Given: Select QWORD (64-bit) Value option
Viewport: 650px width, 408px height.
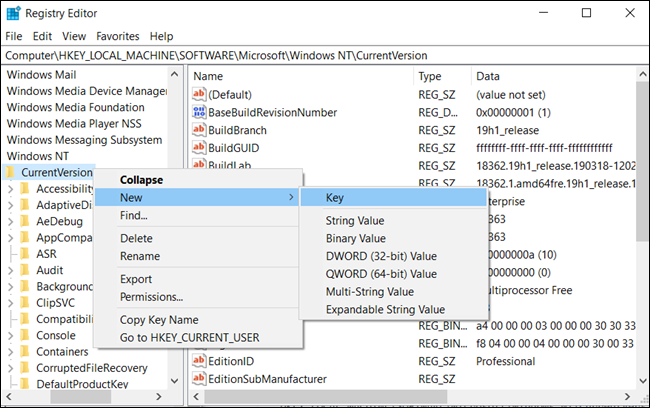Looking at the screenshot, I should 393,274.
